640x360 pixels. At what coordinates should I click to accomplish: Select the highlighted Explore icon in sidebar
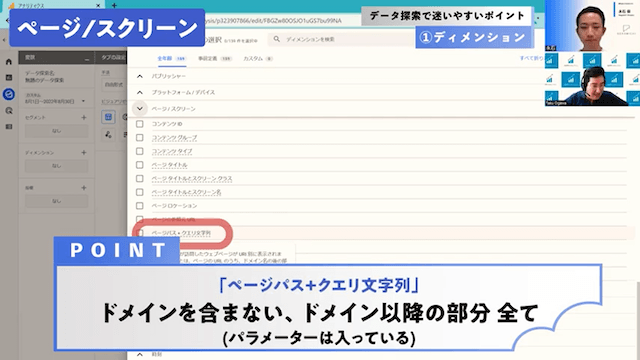[9, 94]
